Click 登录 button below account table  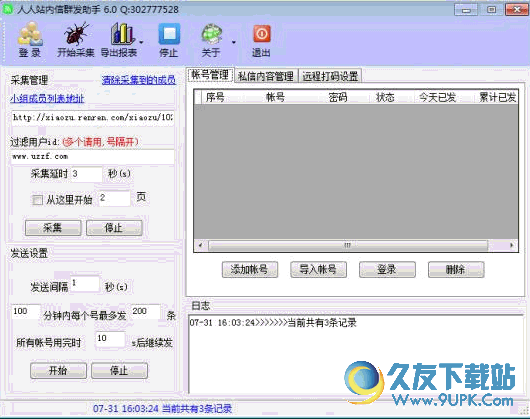pyautogui.click(x=387, y=270)
